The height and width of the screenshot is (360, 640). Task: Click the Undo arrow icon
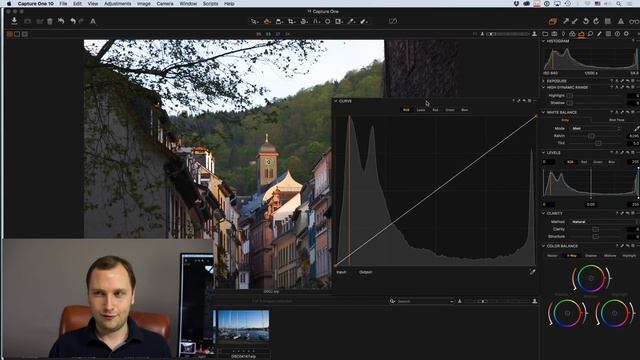(73, 21)
